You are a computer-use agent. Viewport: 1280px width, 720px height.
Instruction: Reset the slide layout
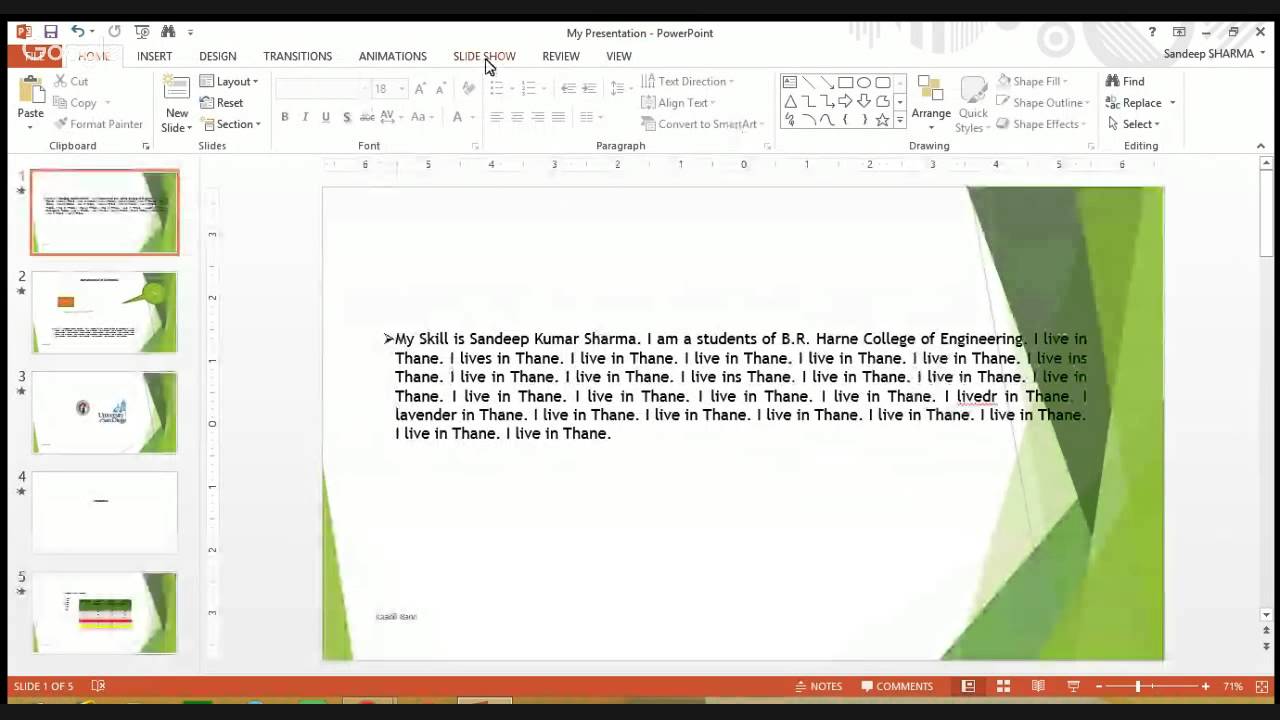click(222, 103)
